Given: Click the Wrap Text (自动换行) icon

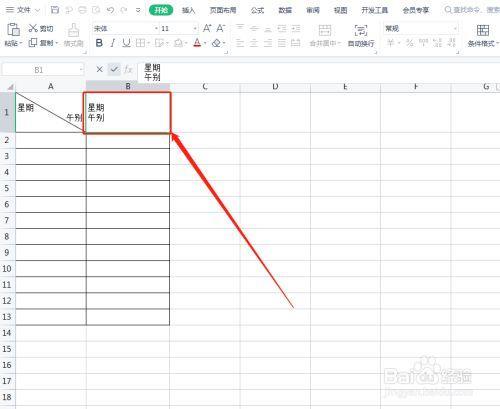Looking at the screenshot, I should point(361,30).
